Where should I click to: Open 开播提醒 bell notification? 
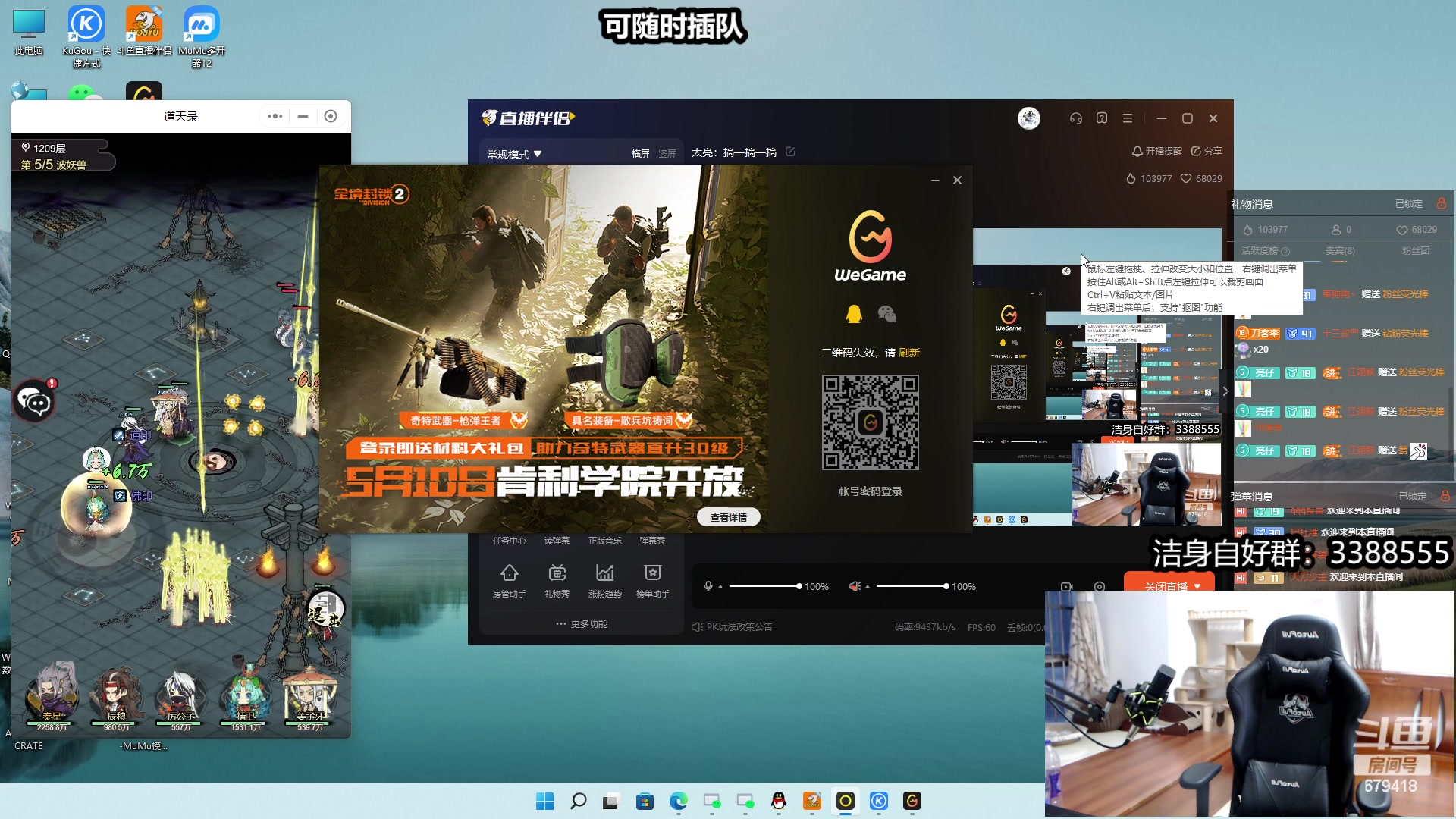click(1157, 152)
